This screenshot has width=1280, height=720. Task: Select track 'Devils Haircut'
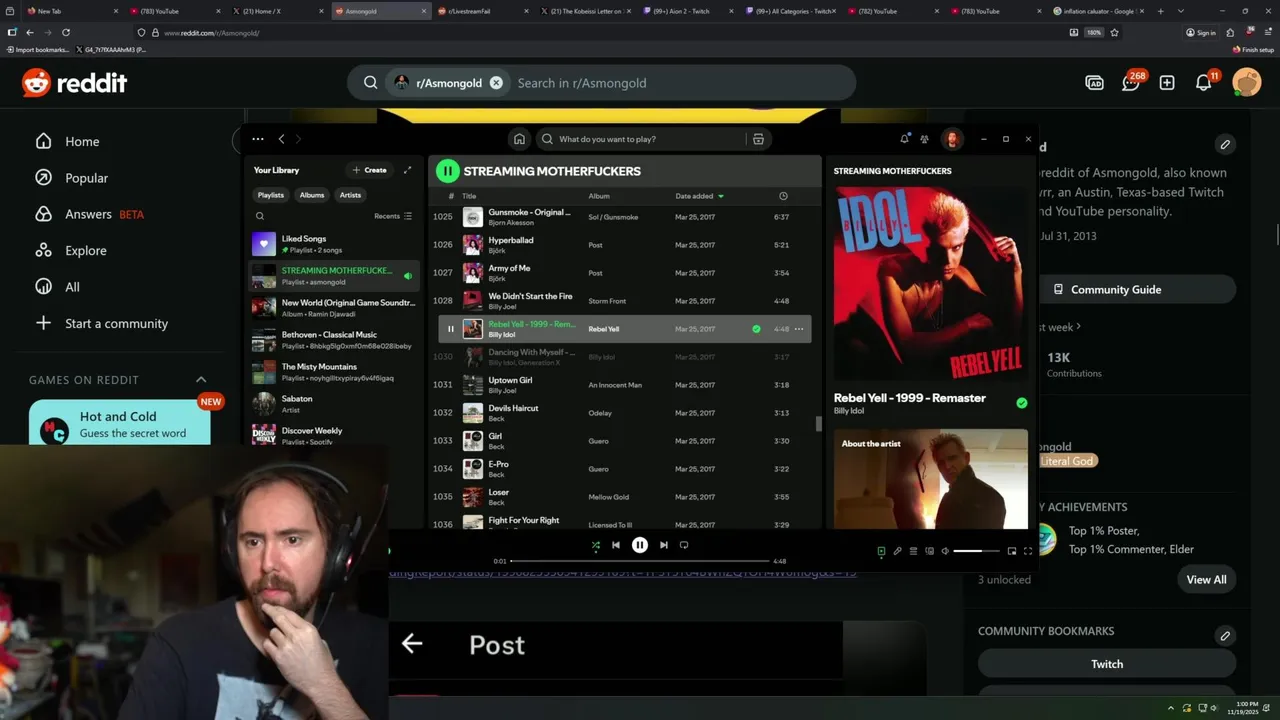pyautogui.click(x=625, y=413)
